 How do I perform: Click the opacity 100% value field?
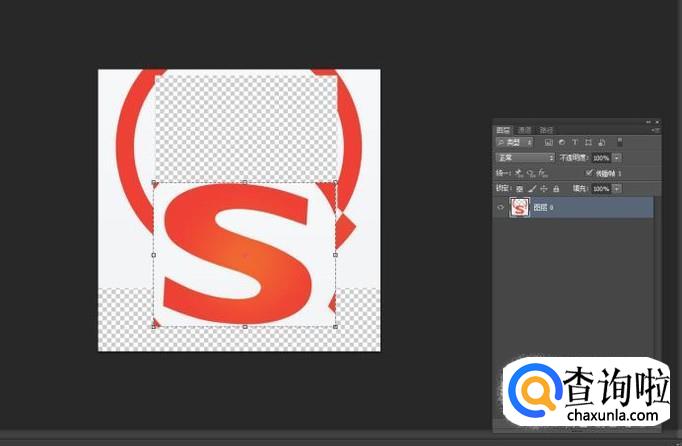[x=601, y=158]
